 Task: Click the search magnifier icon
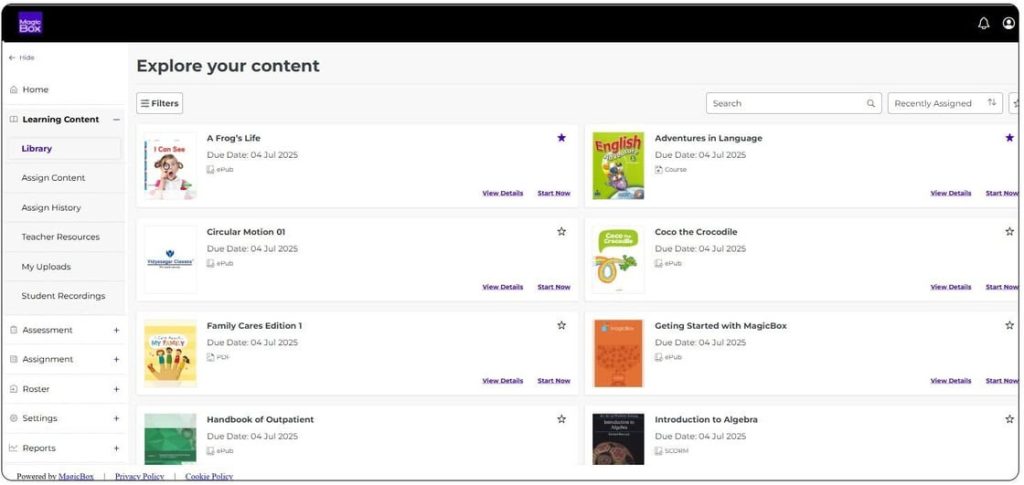point(871,103)
